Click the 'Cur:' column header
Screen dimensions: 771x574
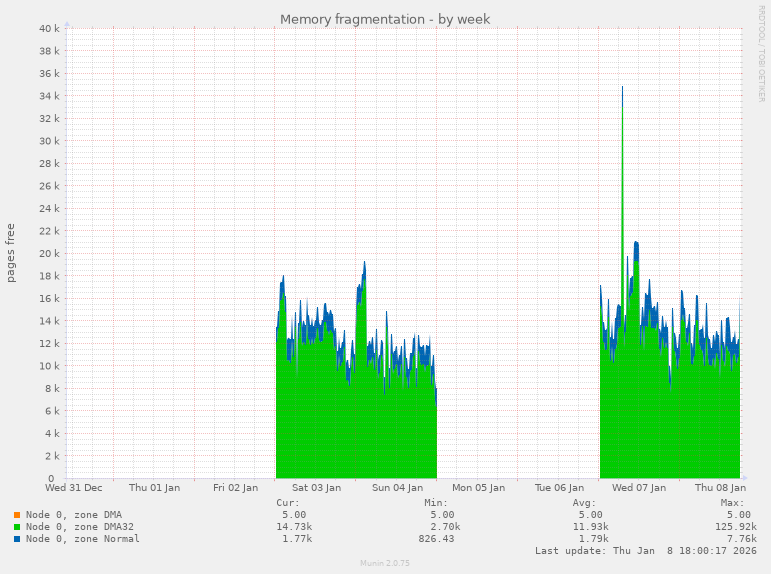click(288, 503)
